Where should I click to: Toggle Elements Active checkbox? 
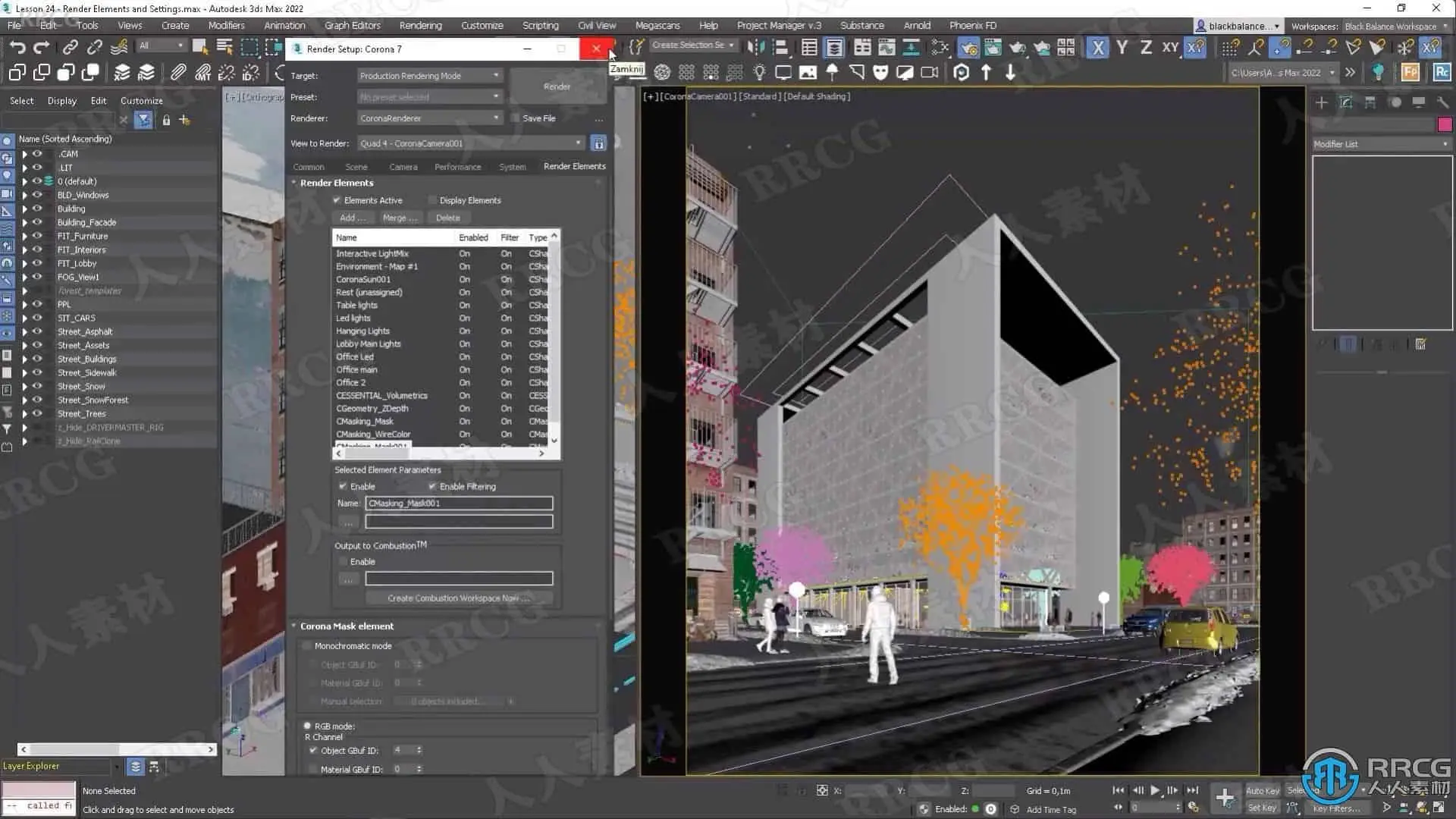point(337,200)
